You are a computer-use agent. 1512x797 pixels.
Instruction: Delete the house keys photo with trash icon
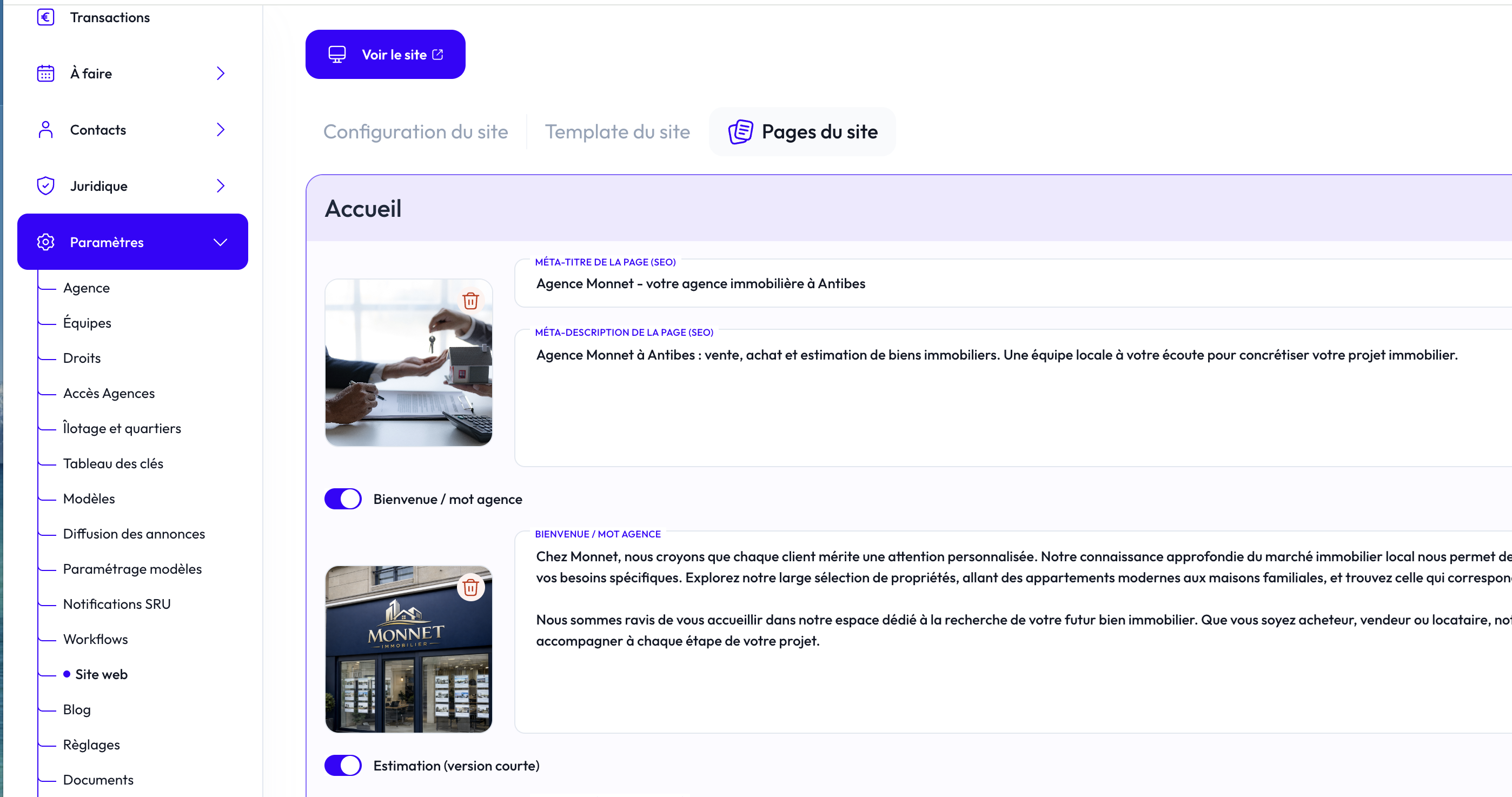coord(470,301)
